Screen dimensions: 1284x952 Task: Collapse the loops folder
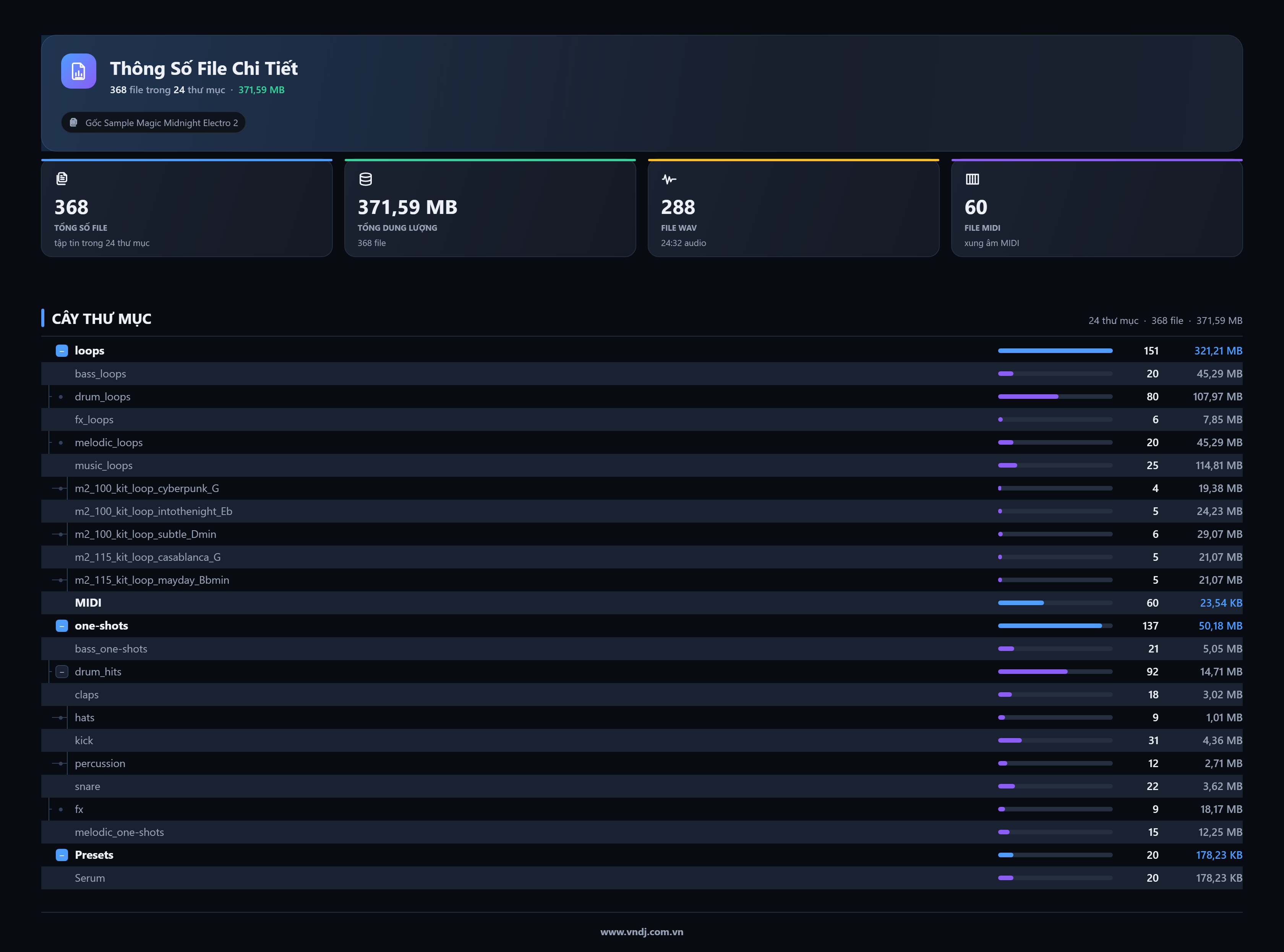click(62, 351)
